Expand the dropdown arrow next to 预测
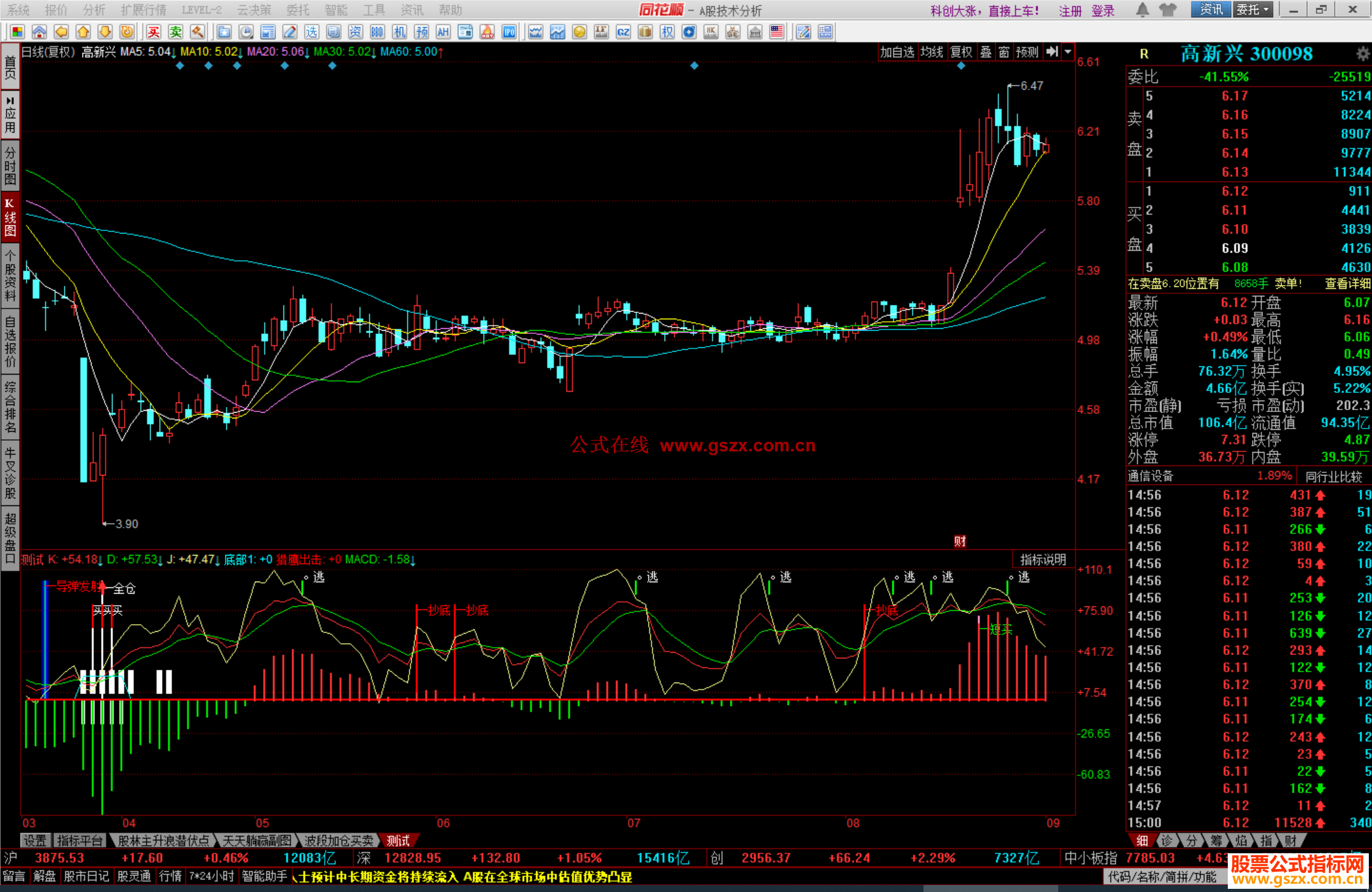This screenshot has height=892, width=1372. point(1068,52)
